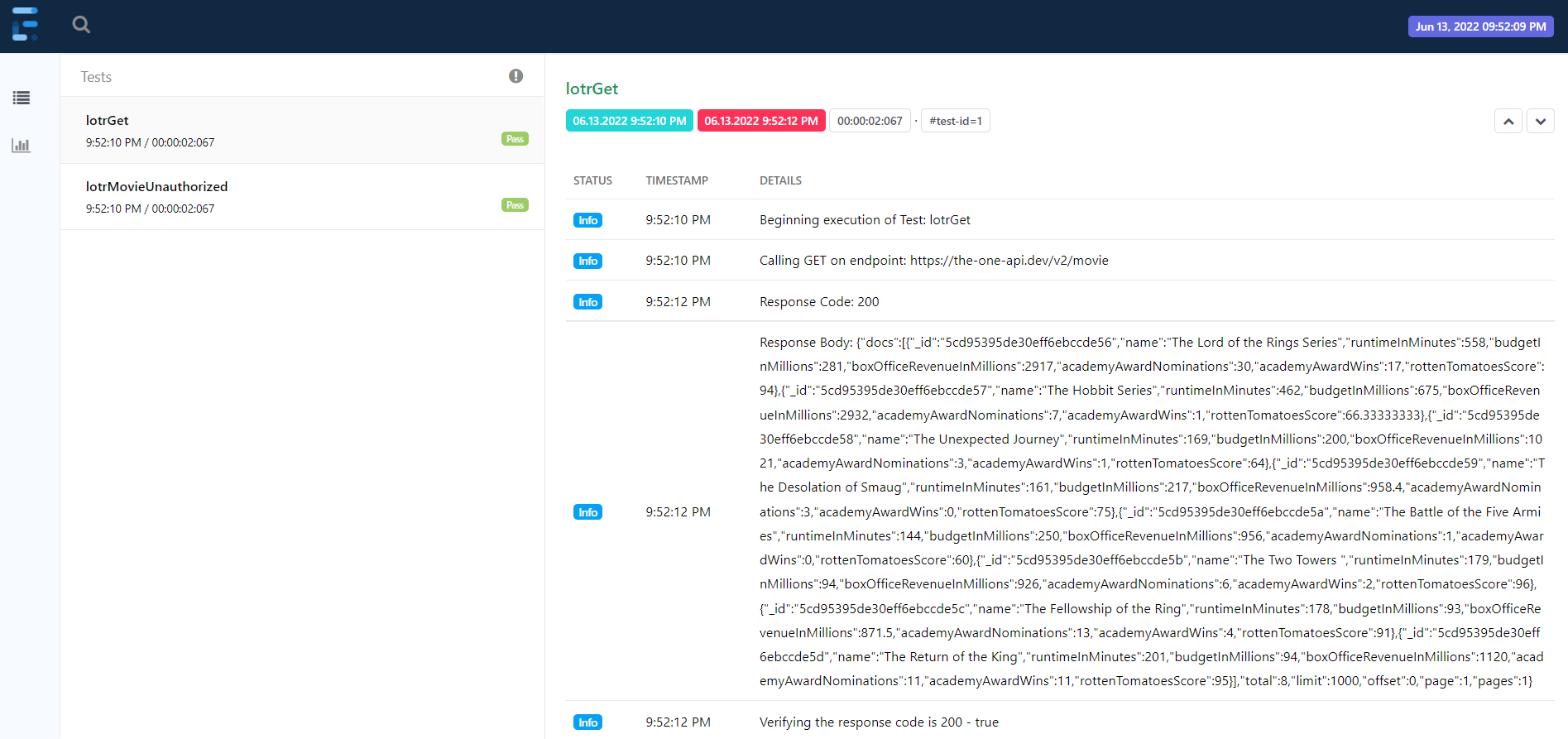This screenshot has height=739, width=1568.
Task: Click the end time badge 9:52:12 PM
Action: [x=761, y=121]
